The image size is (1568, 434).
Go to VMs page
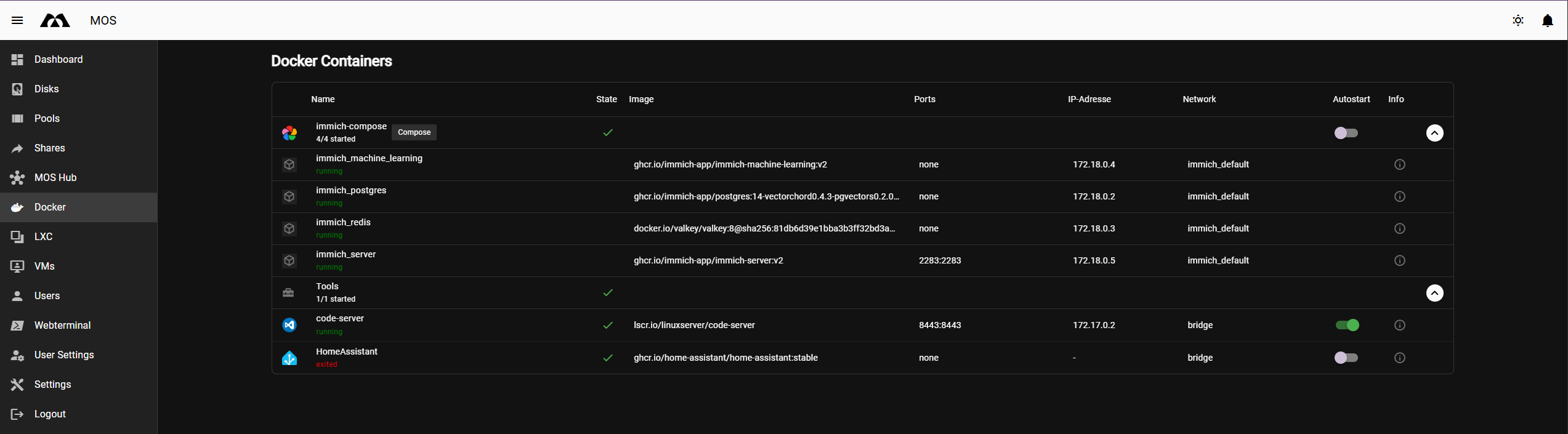click(x=78, y=266)
